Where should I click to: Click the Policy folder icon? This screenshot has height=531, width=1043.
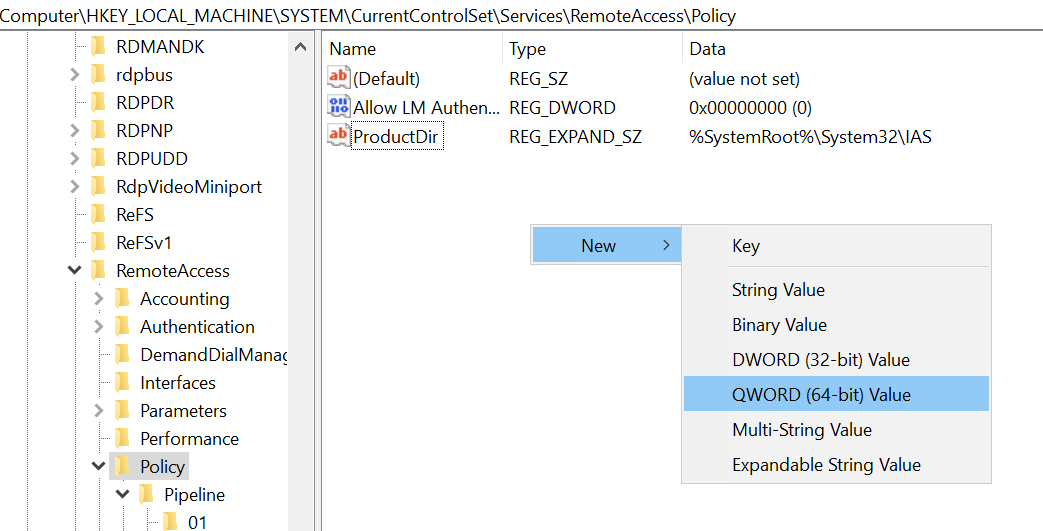[x=122, y=466]
